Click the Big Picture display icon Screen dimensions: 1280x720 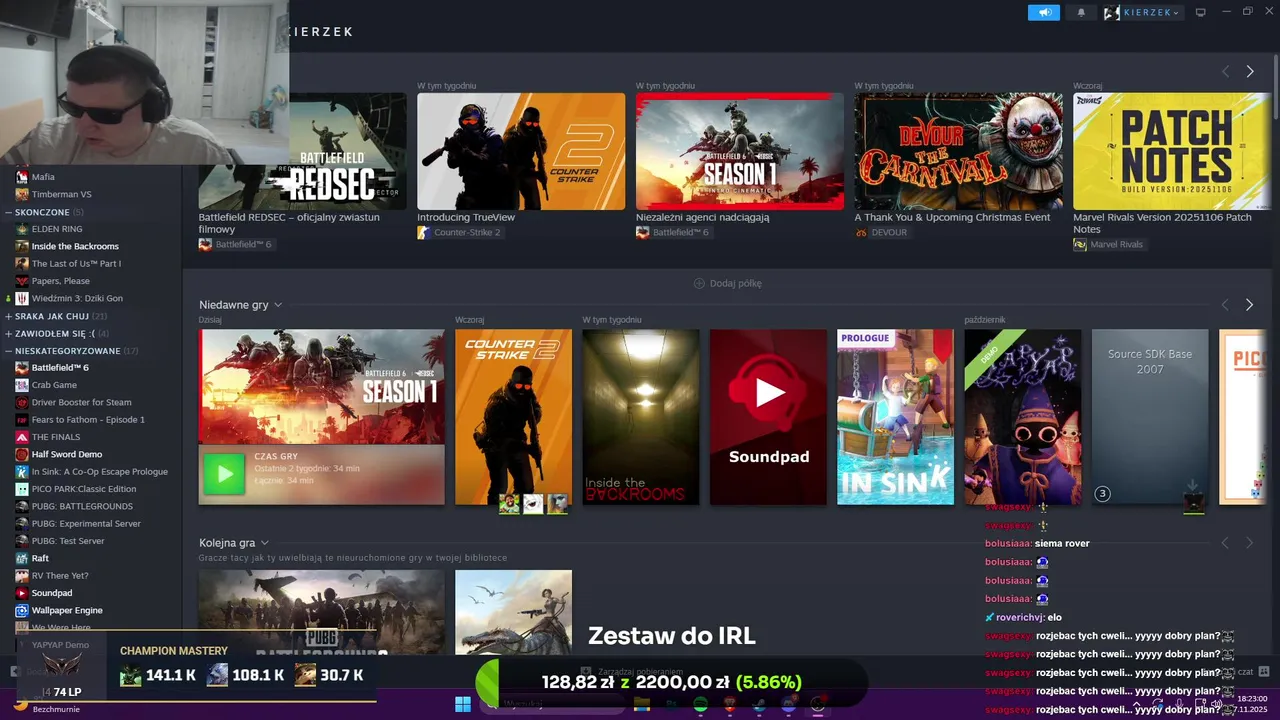pyautogui.click(x=1201, y=12)
